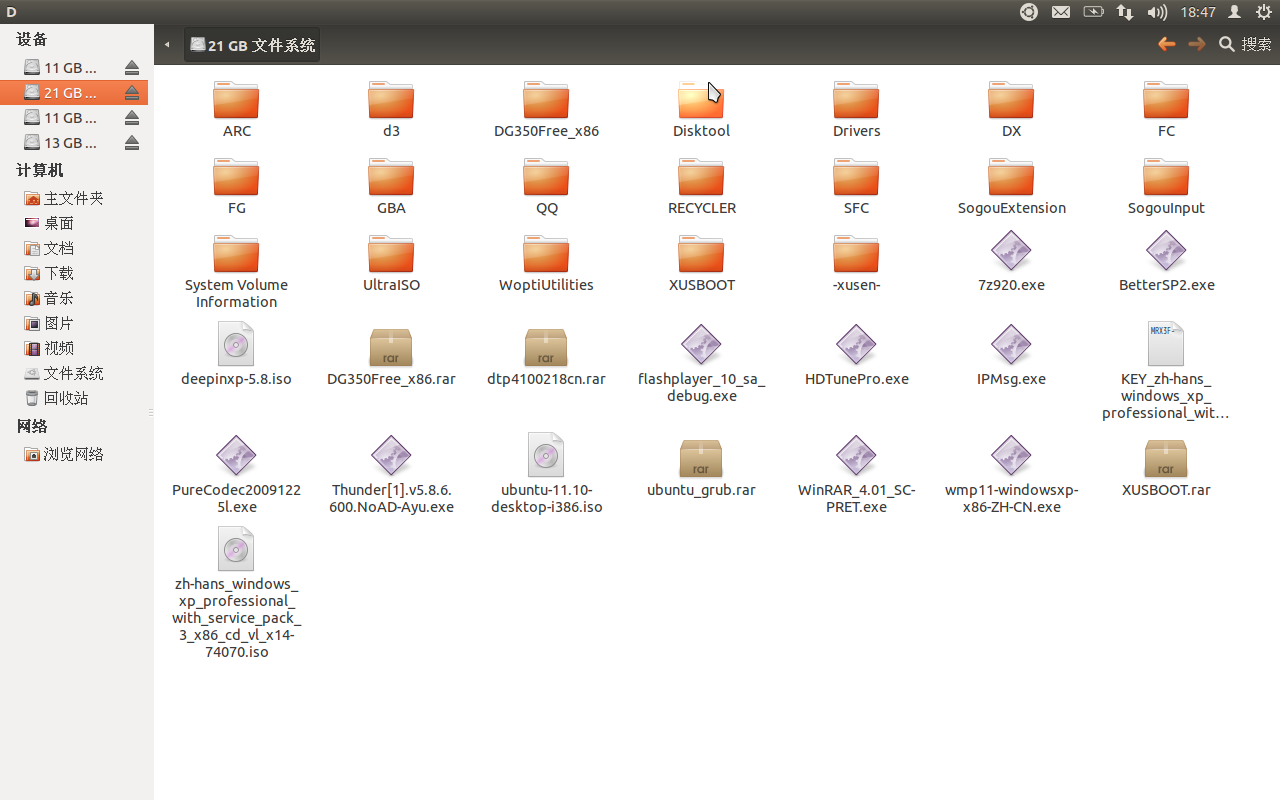Open 音乐 music in sidebar
Image resolution: width=1280 pixels, height=800 pixels.
click(74, 298)
